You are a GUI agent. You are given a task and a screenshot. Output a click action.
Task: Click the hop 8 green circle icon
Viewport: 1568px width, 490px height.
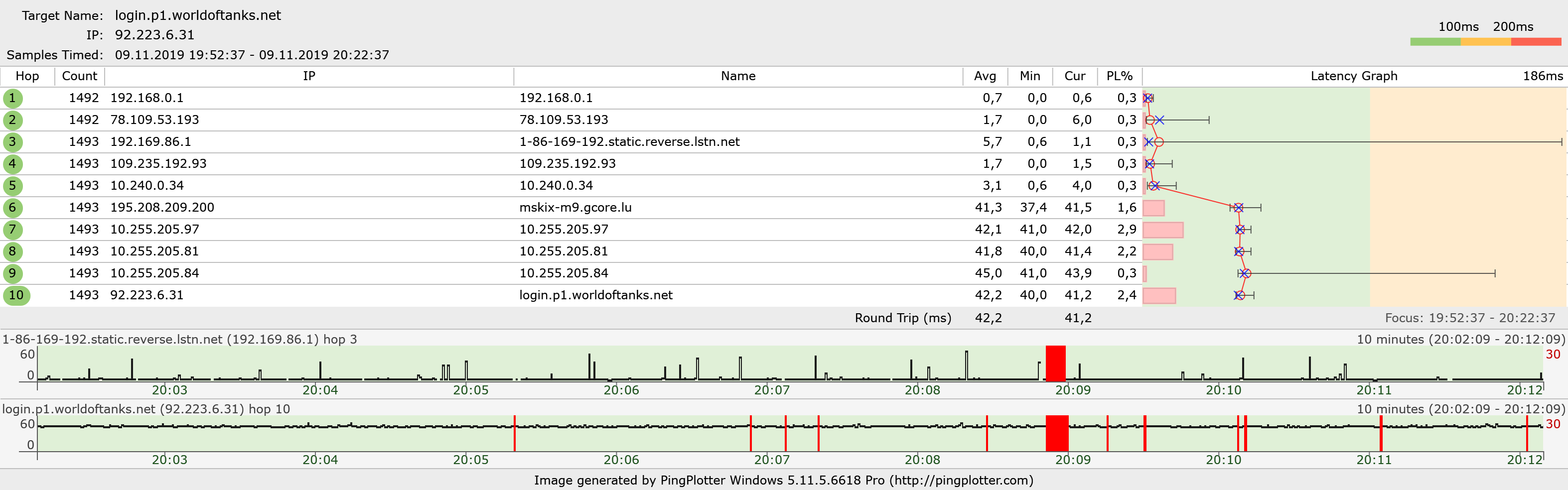pos(12,251)
